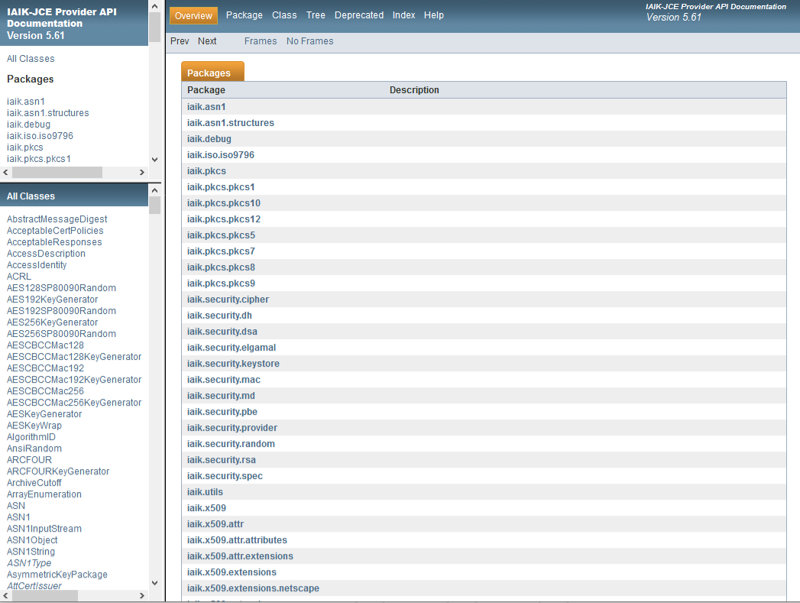Switch to No Frames view
This screenshot has height=603, width=800.
[x=310, y=41]
